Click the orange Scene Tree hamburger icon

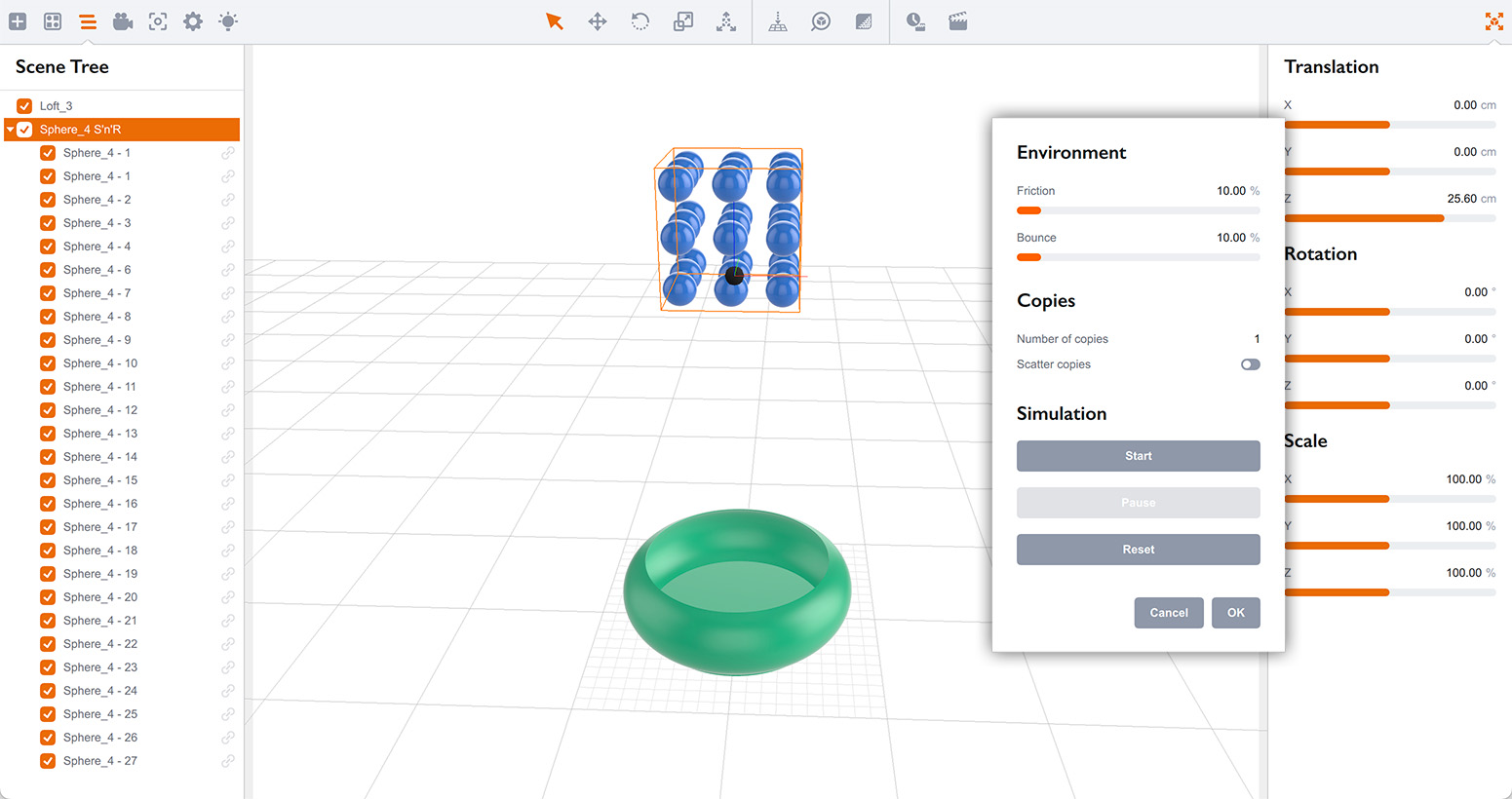[x=87, y=20]
